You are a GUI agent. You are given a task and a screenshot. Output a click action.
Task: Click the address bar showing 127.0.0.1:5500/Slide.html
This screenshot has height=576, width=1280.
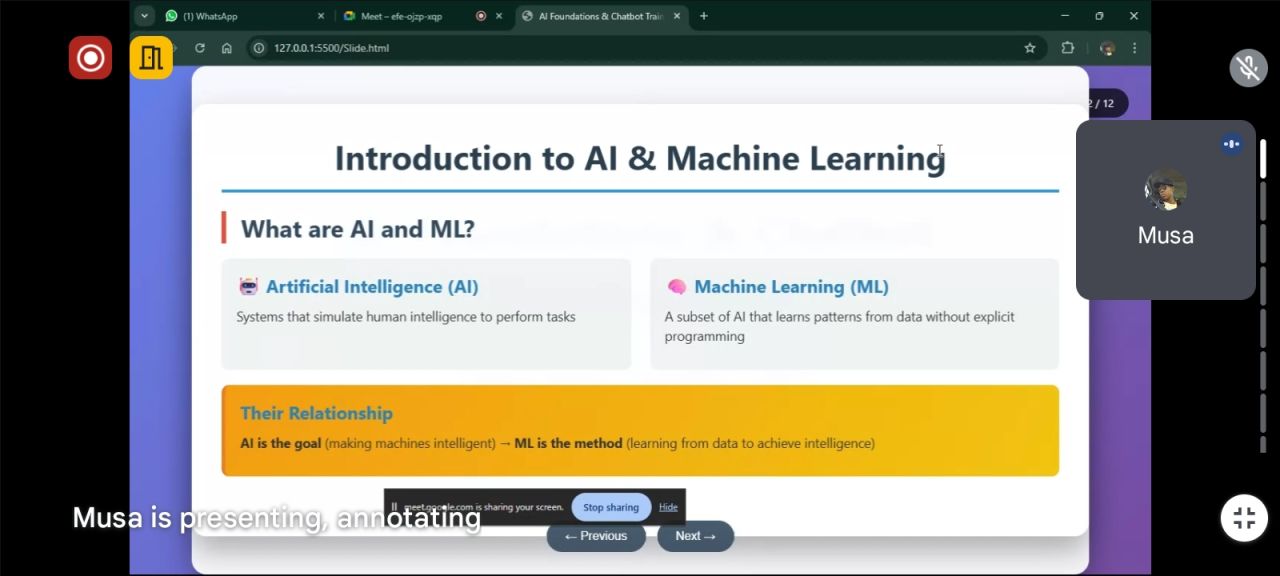point(640,48)
